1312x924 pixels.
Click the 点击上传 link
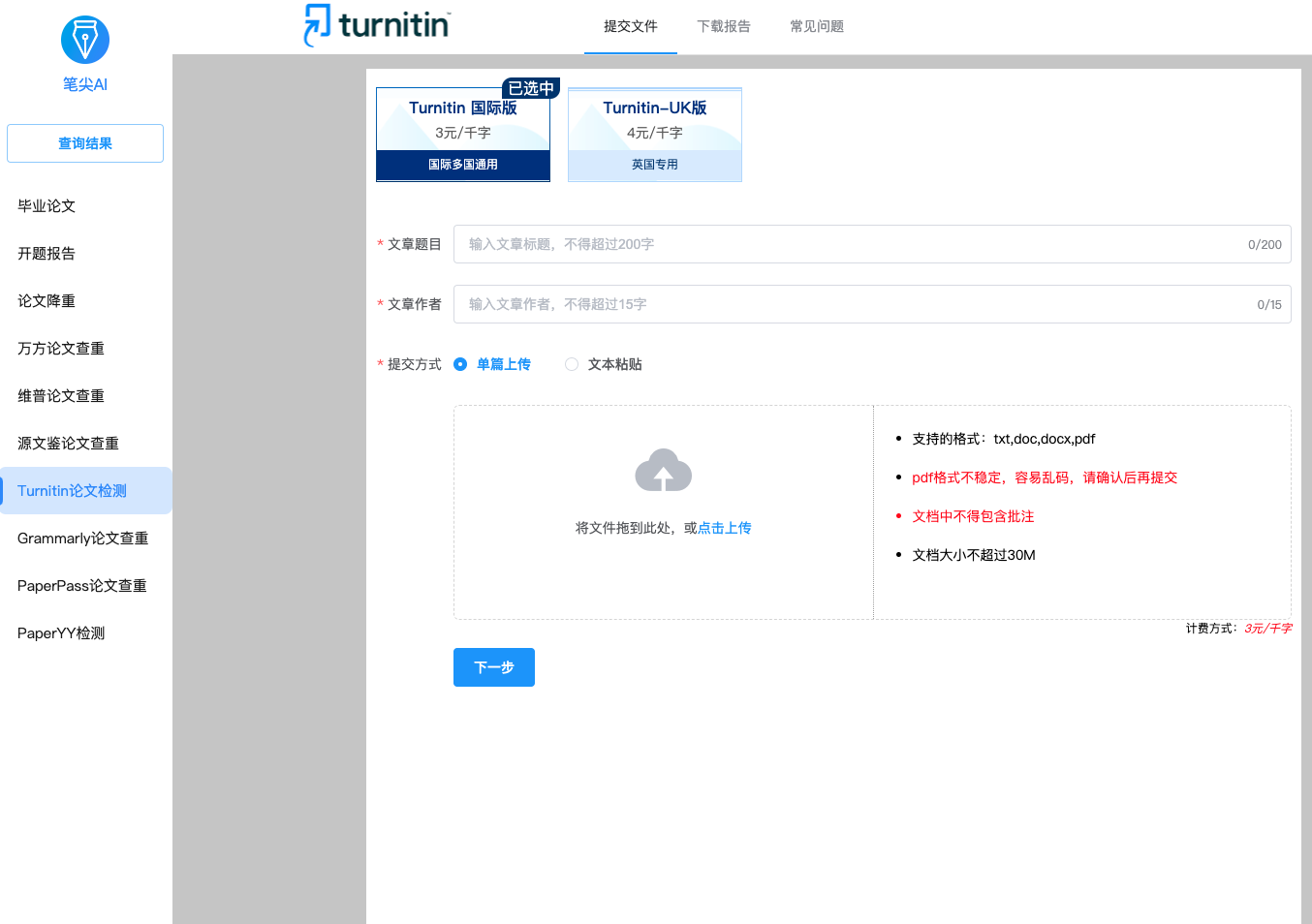(x=725, y=528)
